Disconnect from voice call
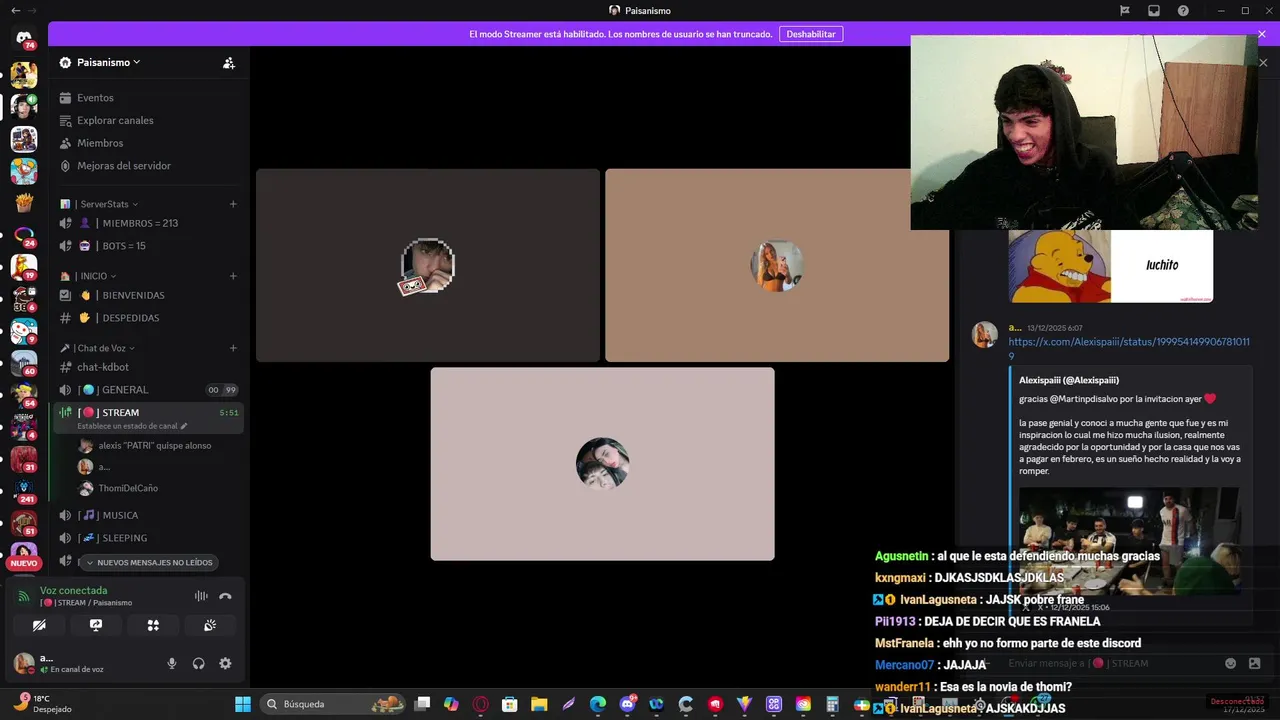Viewport: 1280px width, 720px height. pos(225,596)
